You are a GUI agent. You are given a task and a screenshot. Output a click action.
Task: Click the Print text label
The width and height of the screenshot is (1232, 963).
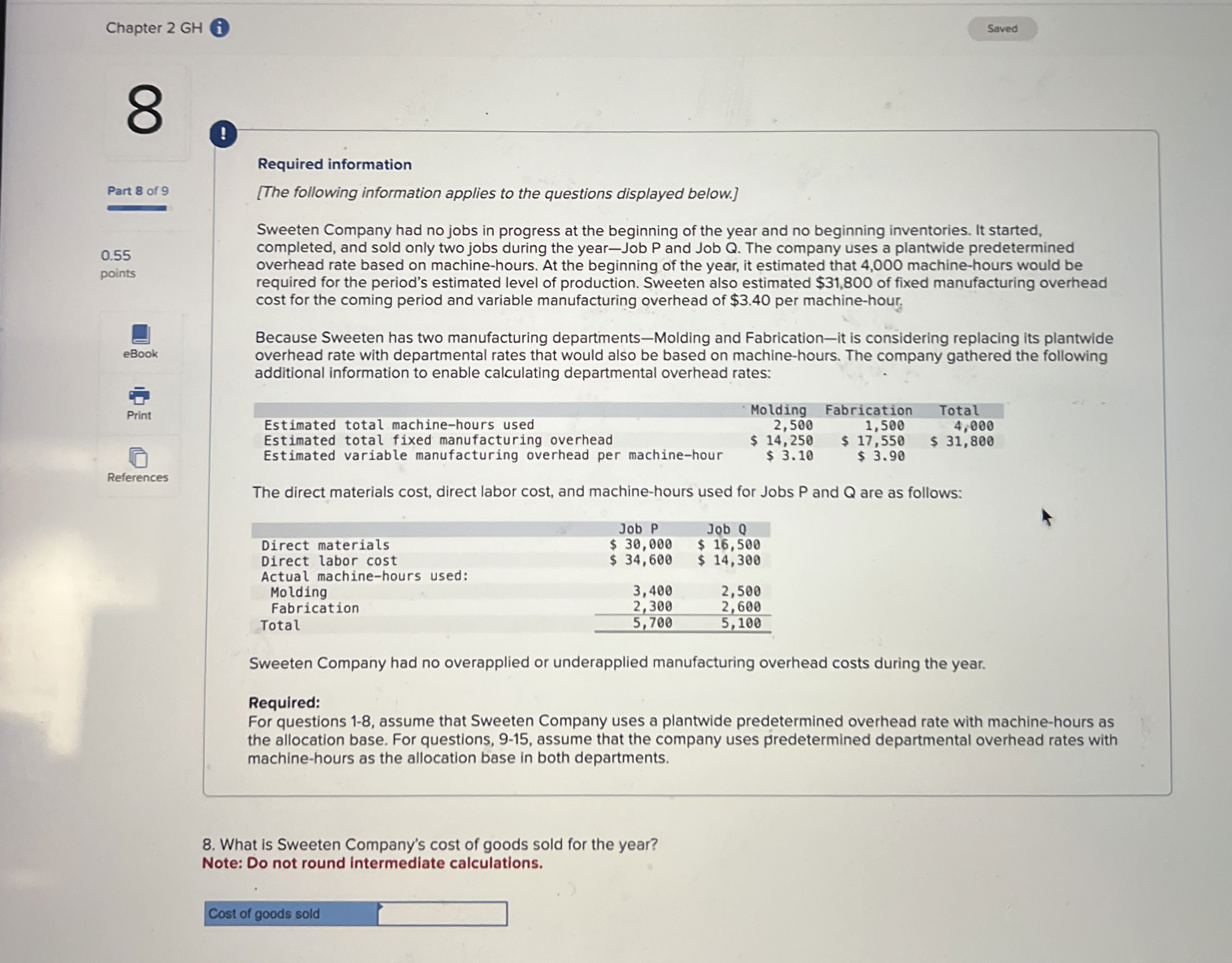tap(139, 415)
